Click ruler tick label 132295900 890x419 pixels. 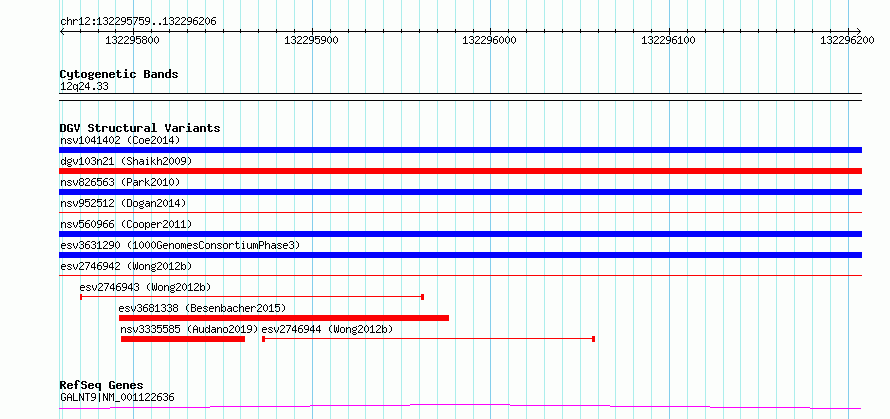311,40
